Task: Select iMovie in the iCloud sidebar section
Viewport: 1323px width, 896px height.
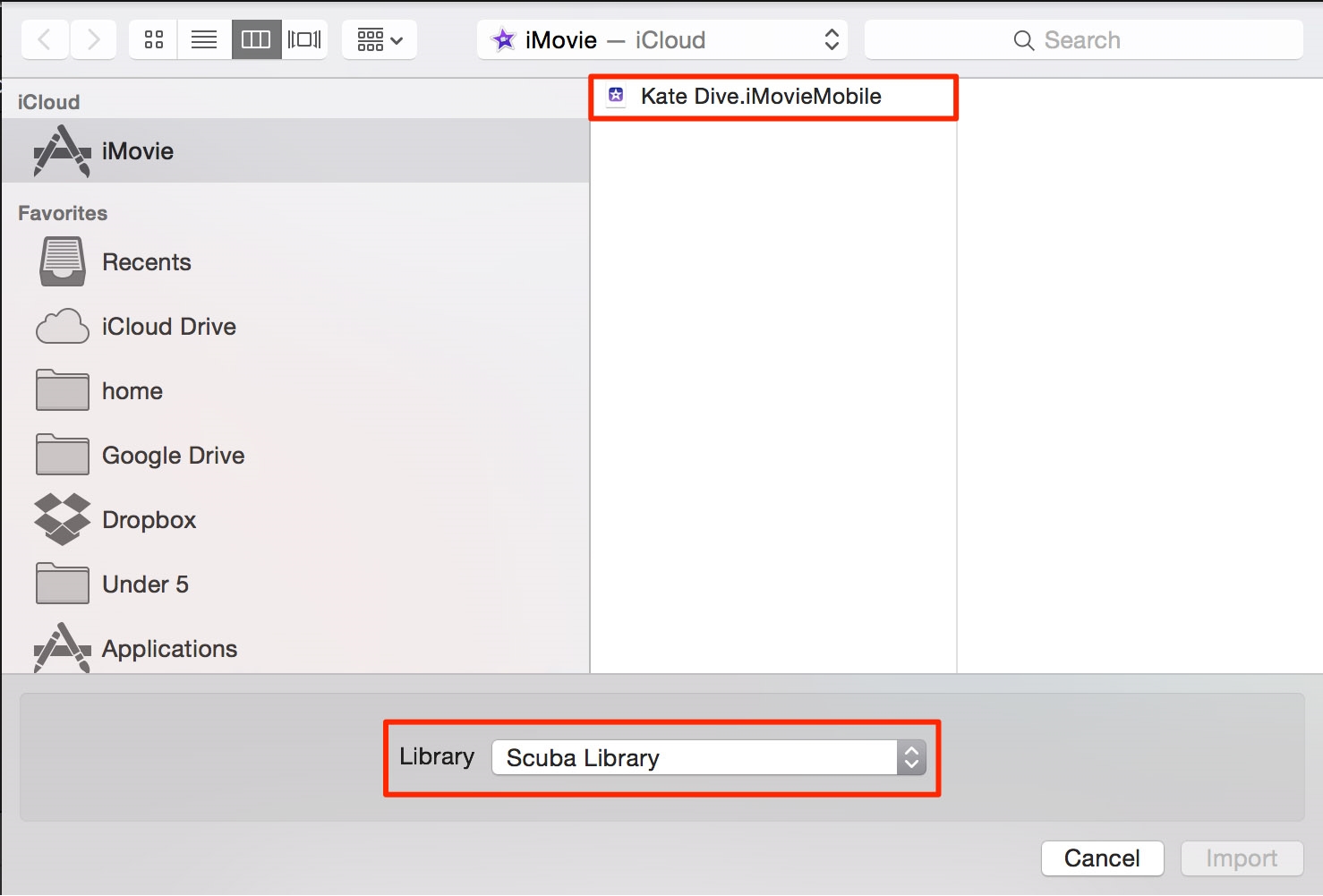Action: coord(295,150)
